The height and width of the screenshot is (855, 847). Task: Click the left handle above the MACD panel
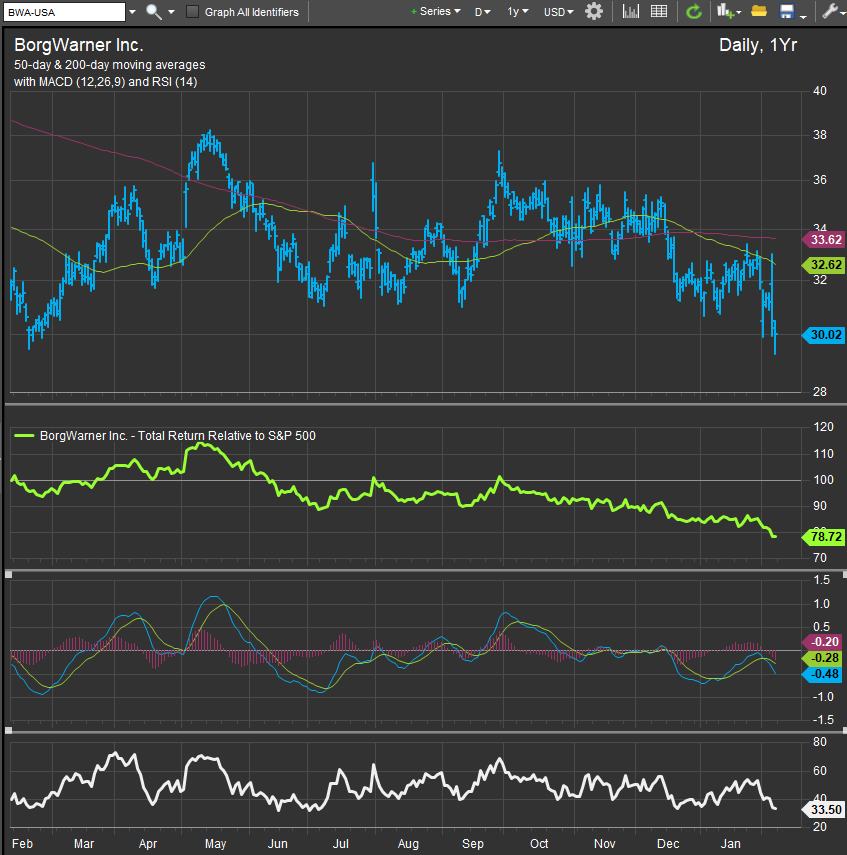tap(8, 574)
